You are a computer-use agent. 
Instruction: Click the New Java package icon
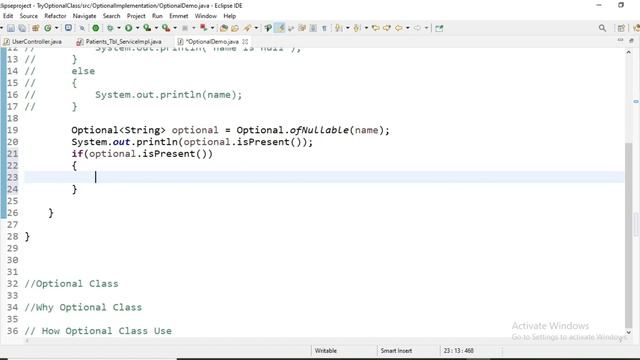click(x=36, y=28)
